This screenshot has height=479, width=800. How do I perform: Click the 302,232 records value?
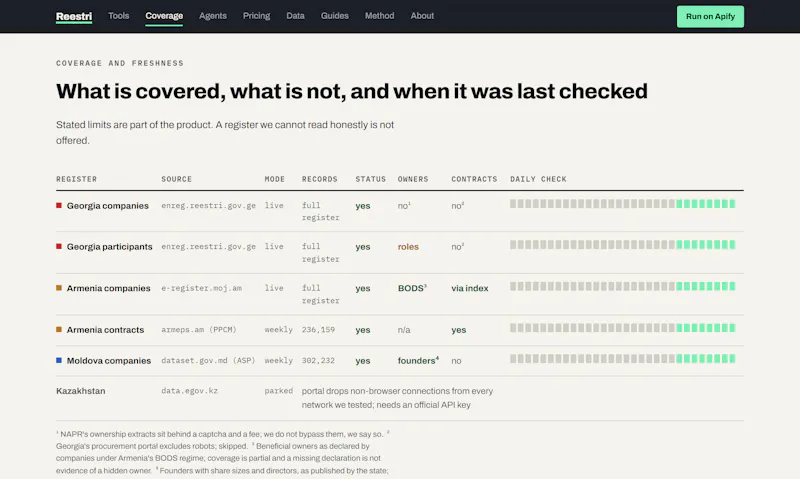click(318, 360)
